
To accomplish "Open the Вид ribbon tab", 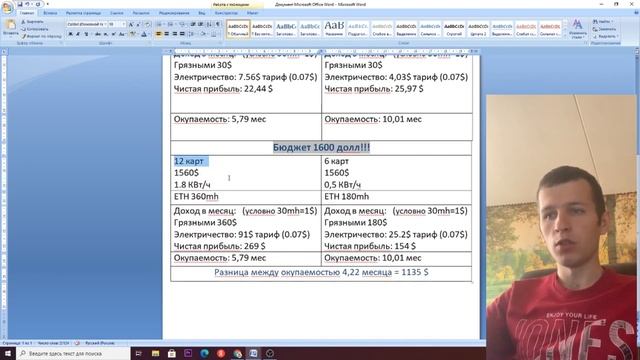I will pos(202,13).
